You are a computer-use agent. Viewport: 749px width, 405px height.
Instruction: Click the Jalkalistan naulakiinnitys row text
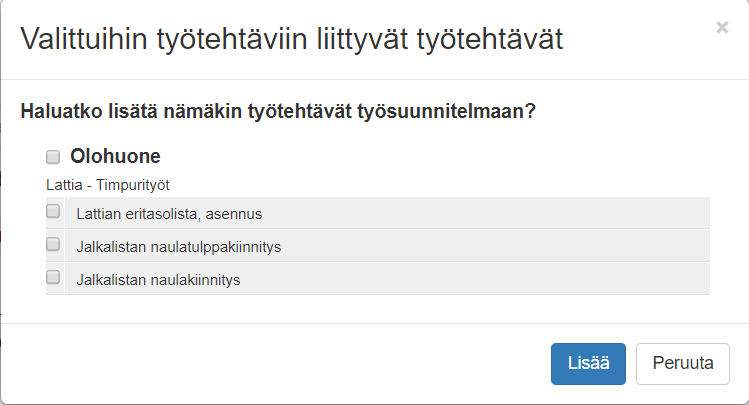(x=158, y=280)
